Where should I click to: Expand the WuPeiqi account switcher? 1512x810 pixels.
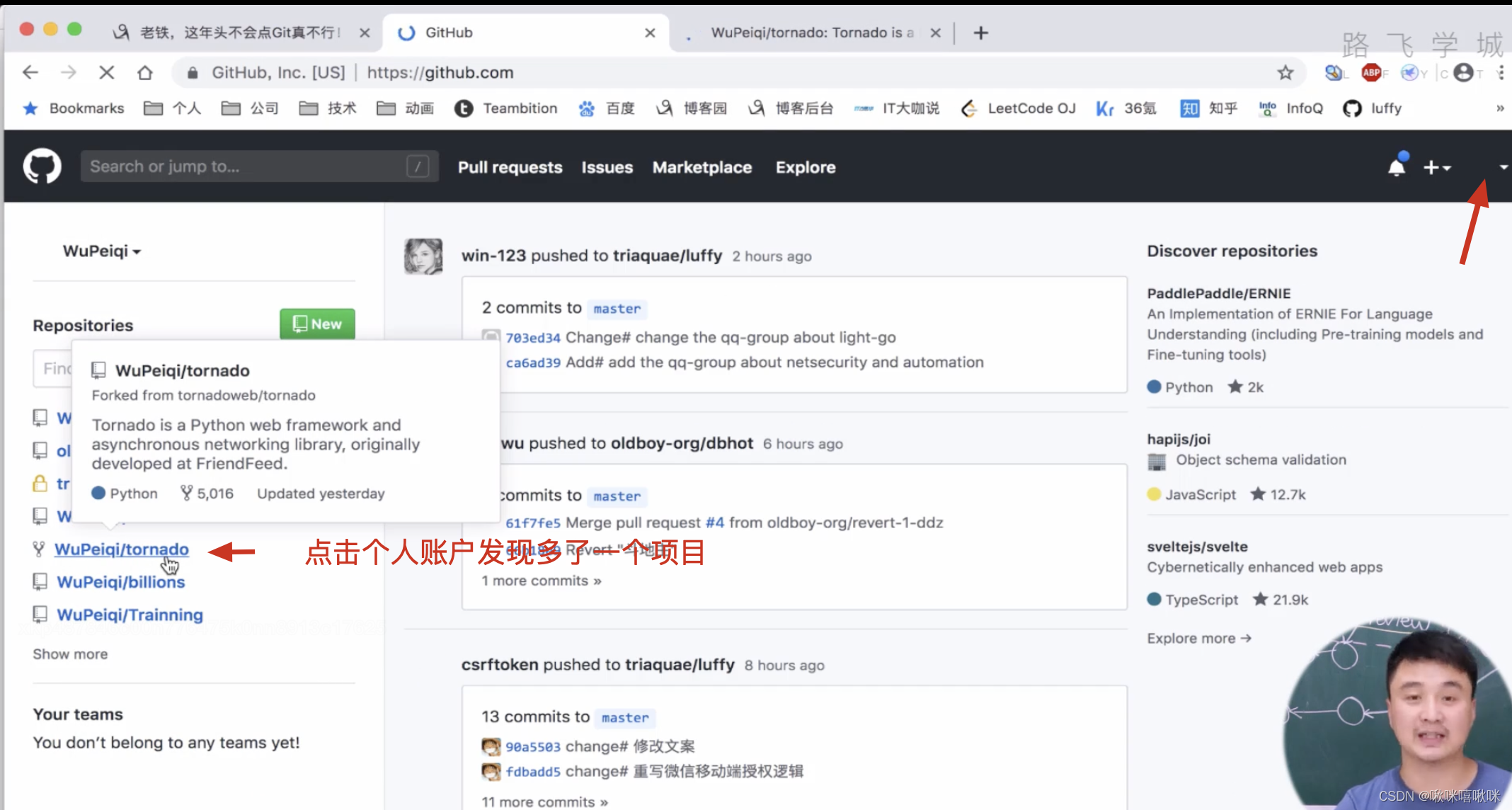(x=101, y=251)
